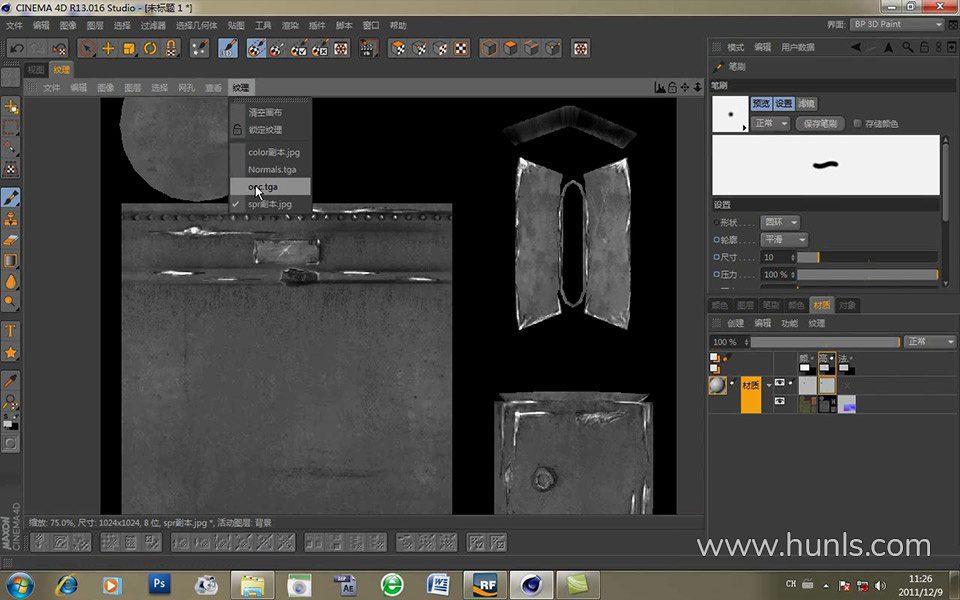Select the Brush tool in left toolbar
This screenshot has height=600, width=960.
[x=11, y=197]
